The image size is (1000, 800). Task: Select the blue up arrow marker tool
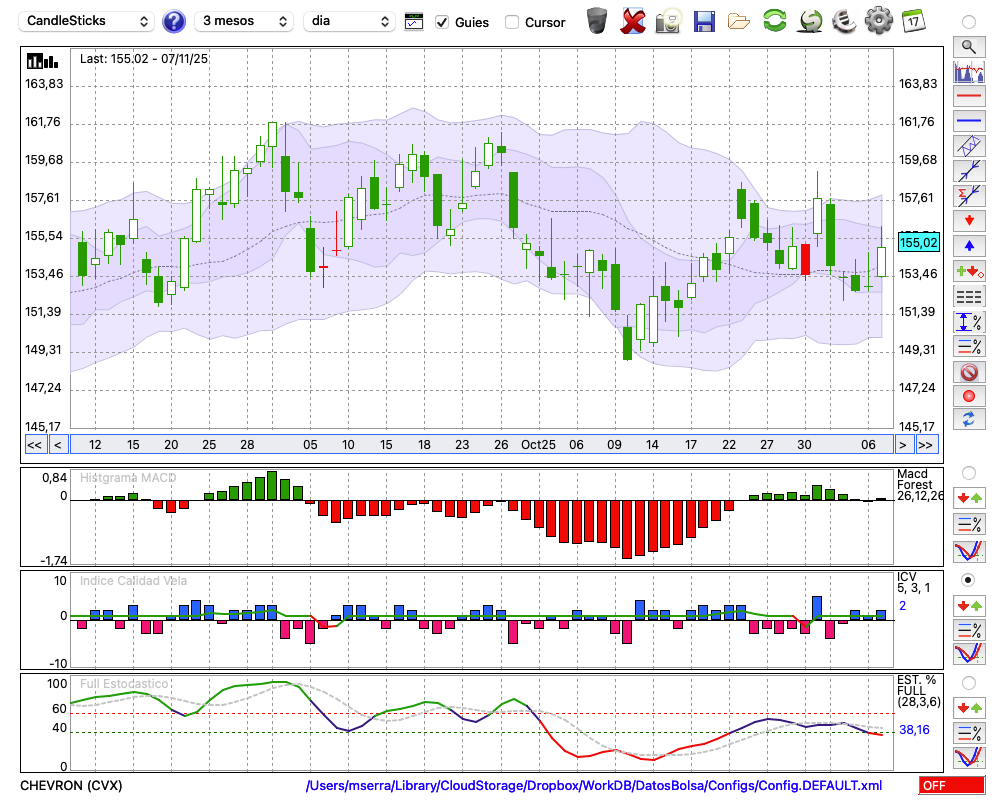tap(968, 246)
